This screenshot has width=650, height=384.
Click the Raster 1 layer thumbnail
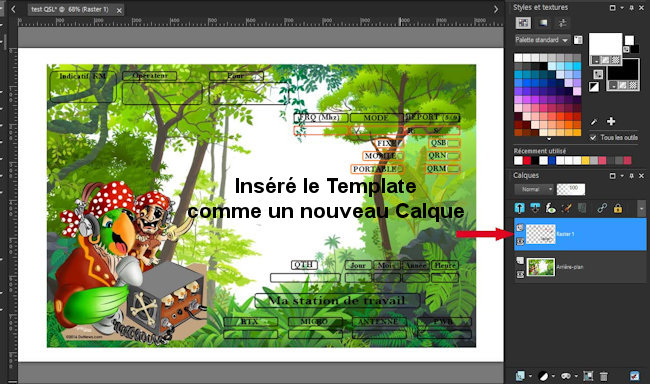[x=541, y=234]
